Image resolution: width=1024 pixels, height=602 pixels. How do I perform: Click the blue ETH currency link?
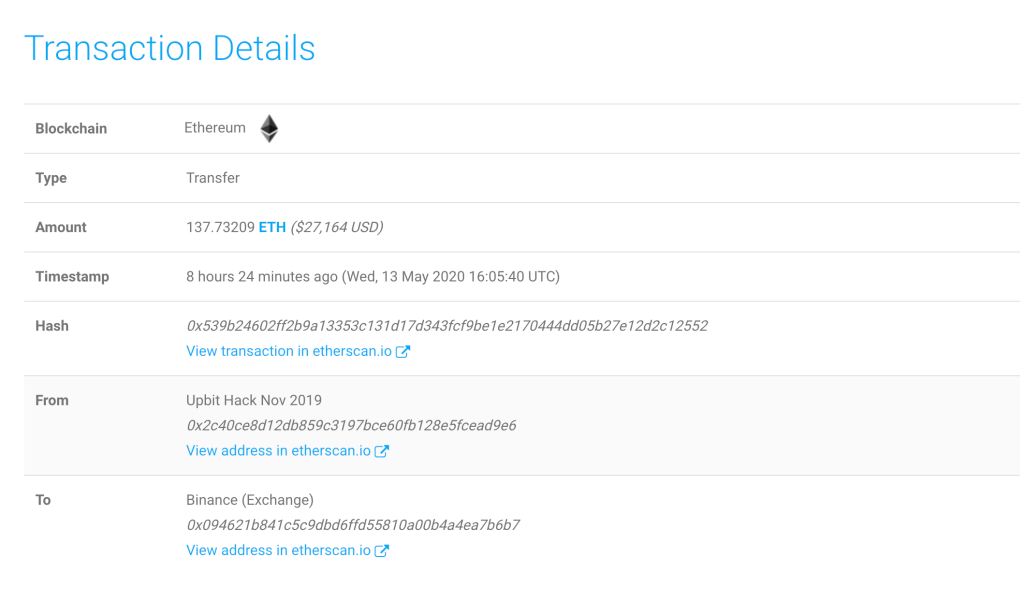tap(272, 227)
